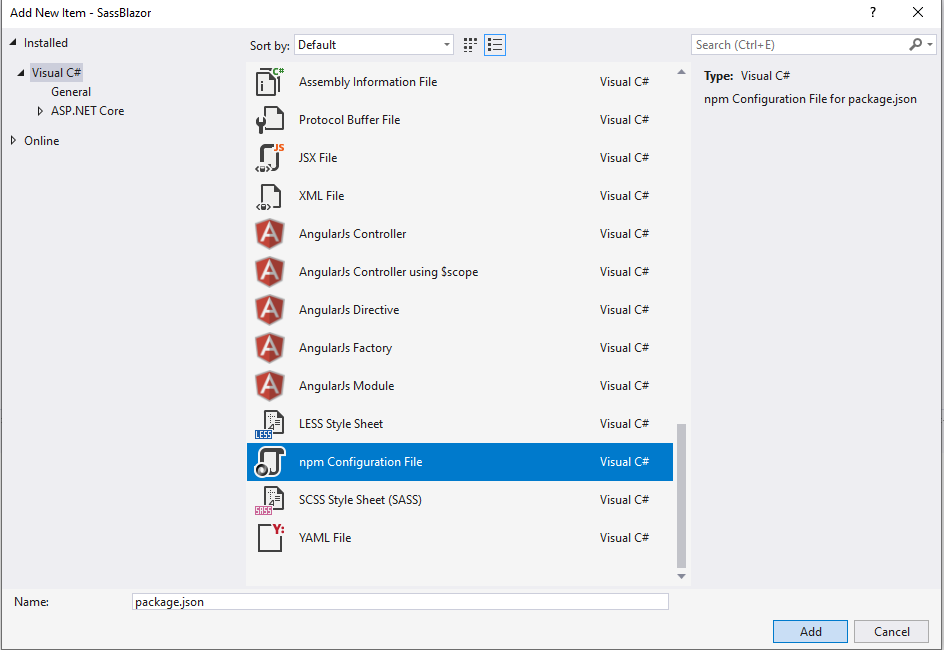Open the Sort by dropdown
The image size is (944, 650).
point(373,45)
